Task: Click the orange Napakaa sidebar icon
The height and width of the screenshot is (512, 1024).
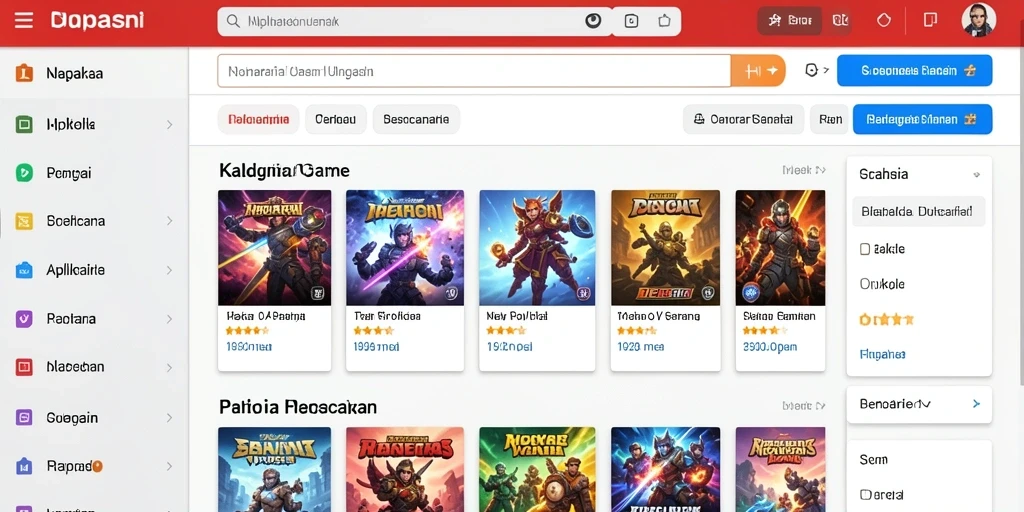Action: tap(24, 73)
